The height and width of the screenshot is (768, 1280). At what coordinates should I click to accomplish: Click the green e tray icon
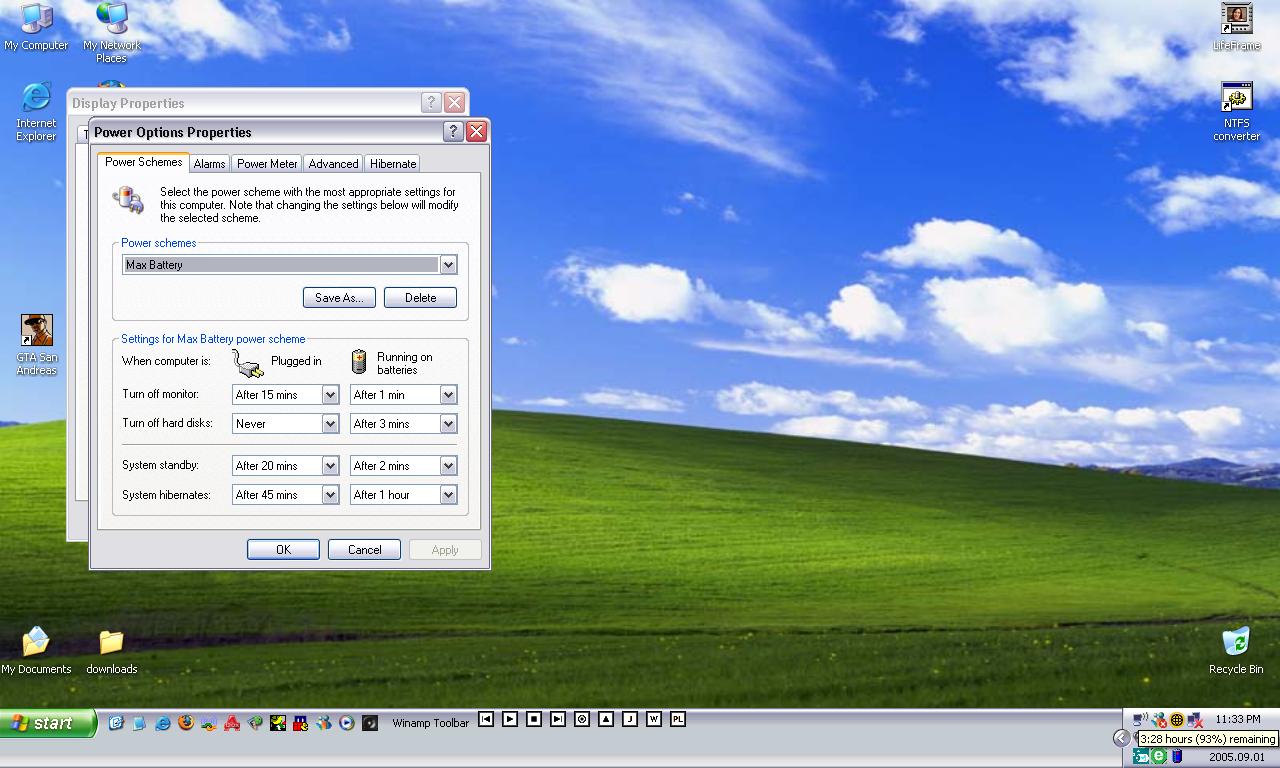coord(1159,756)
